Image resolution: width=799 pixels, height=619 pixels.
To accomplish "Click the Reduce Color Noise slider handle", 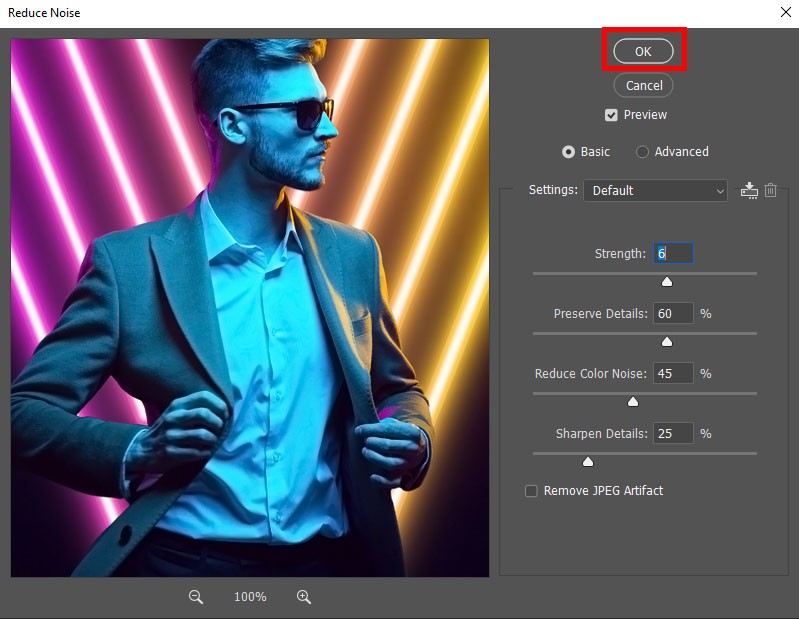I will click(632, 401).
